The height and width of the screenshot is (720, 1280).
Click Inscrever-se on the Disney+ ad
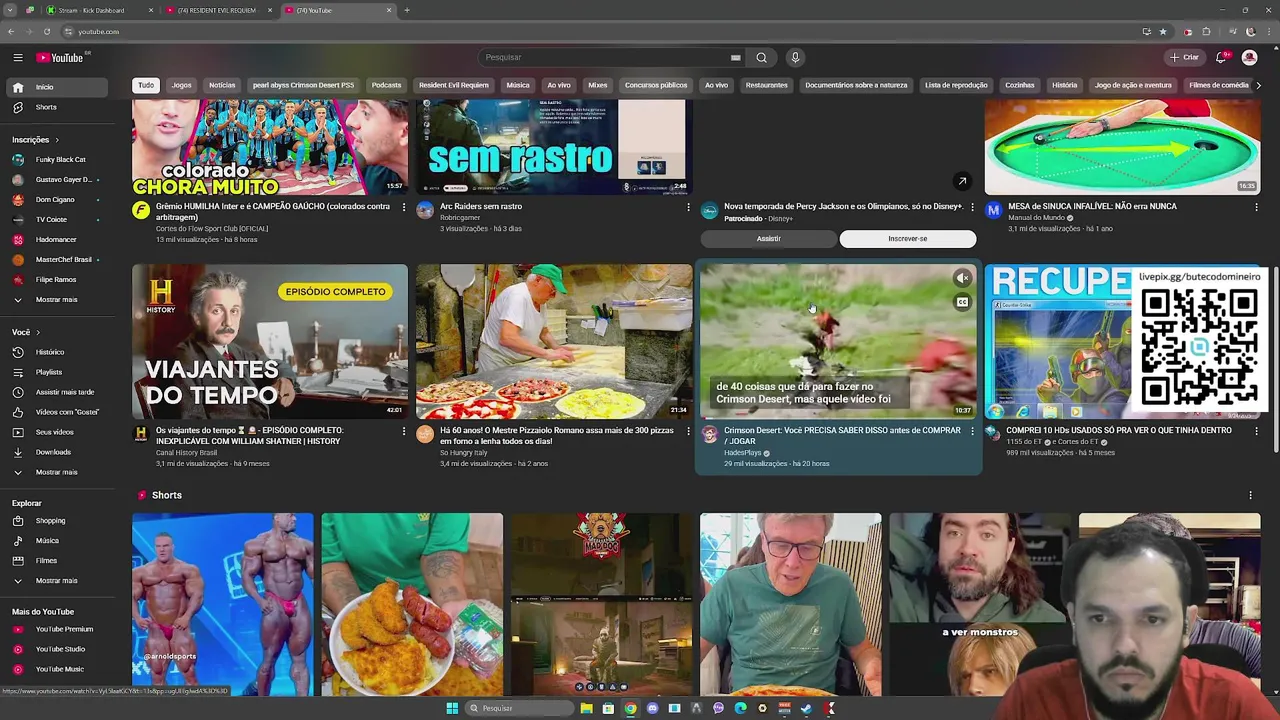click(908, 239)
